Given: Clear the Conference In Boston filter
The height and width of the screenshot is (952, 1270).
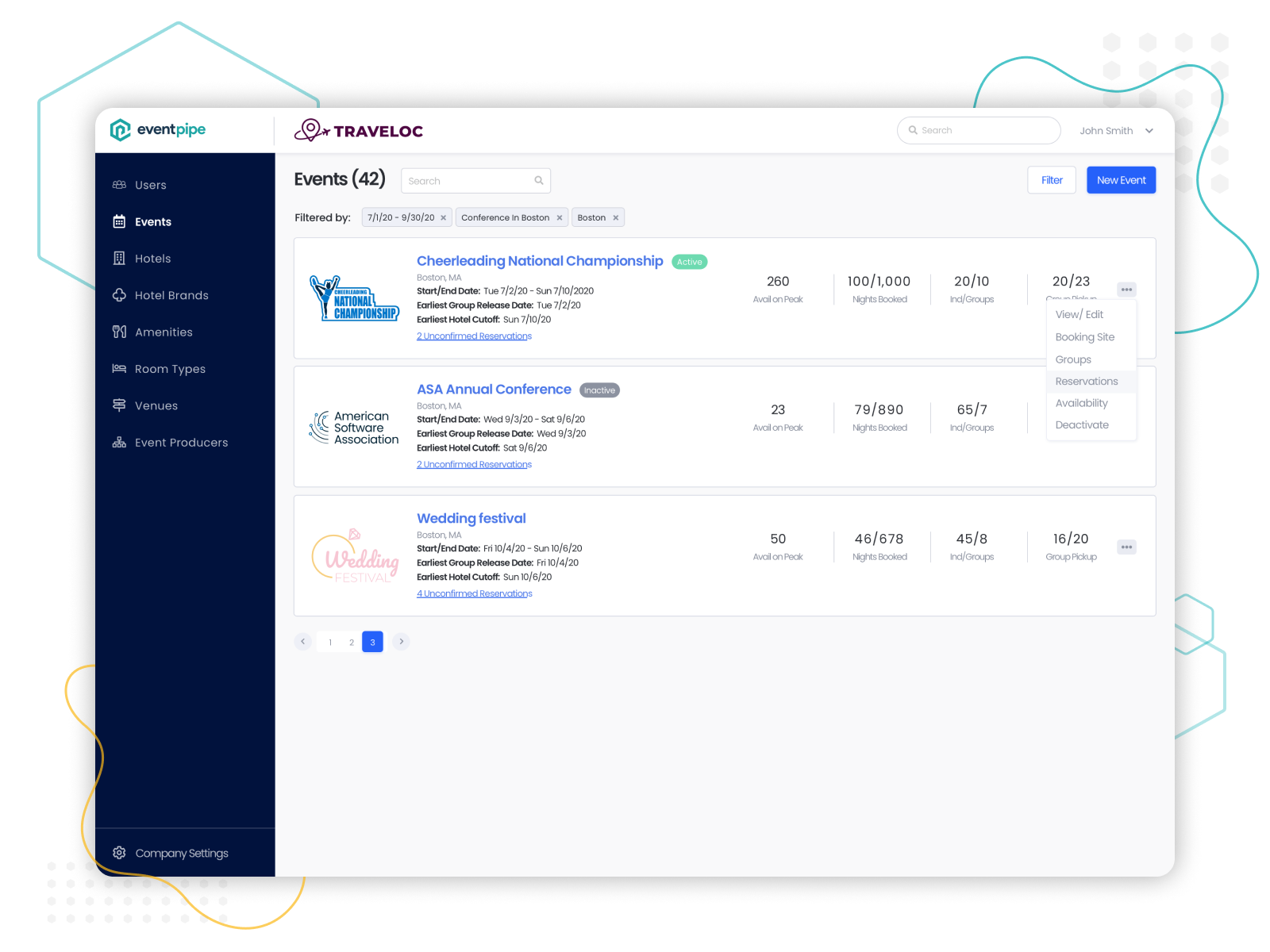Looking at the screenshot, I should (x=560, y=217).
